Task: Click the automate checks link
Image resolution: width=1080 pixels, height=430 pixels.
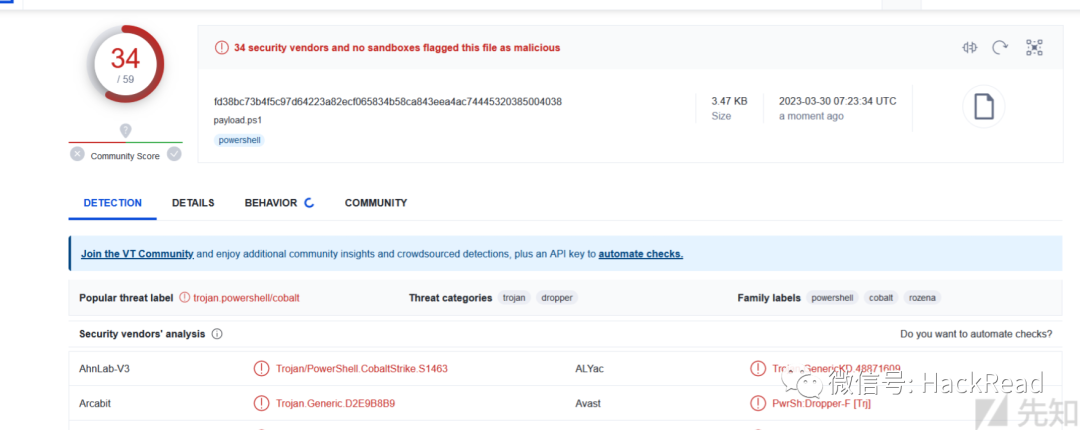Action: 641,254
